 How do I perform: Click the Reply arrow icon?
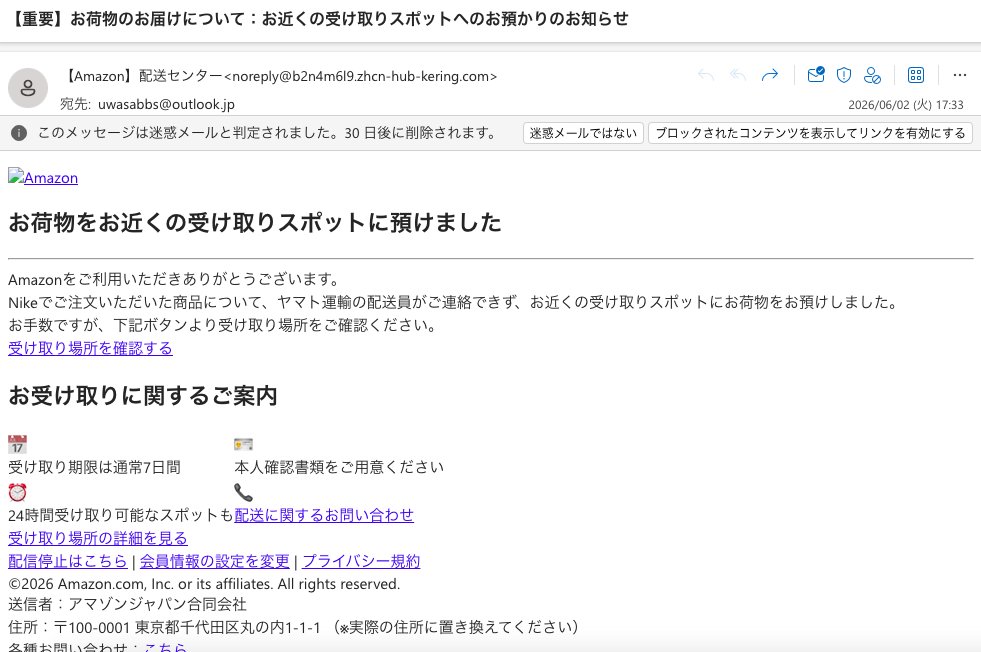[x=706, y=75]
